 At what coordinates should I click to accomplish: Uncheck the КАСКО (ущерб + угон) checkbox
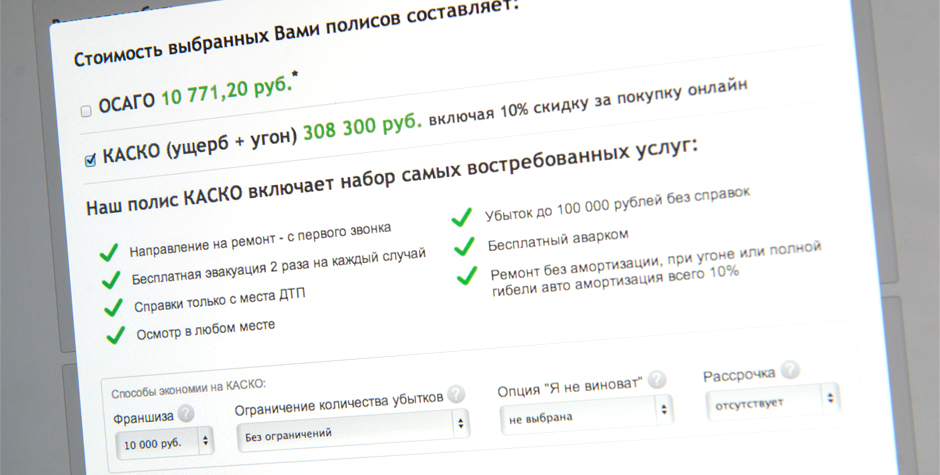(x=90, y=159)
